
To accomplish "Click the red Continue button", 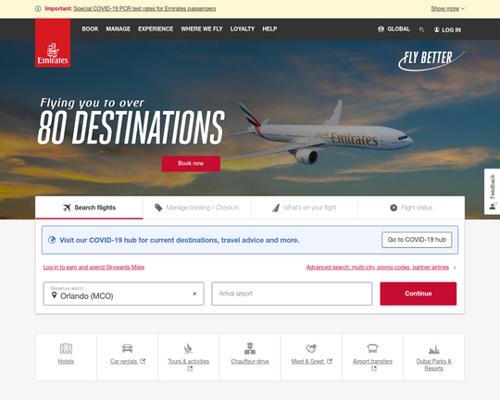I will 418,294.
